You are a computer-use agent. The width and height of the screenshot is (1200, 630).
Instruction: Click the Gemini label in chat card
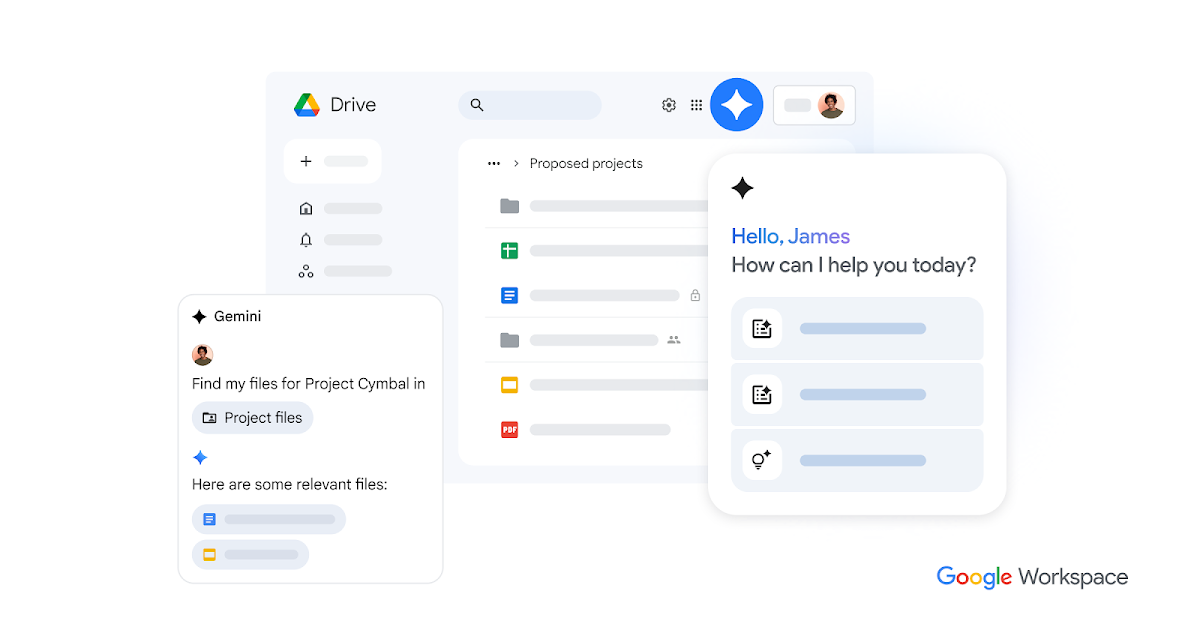238,317
